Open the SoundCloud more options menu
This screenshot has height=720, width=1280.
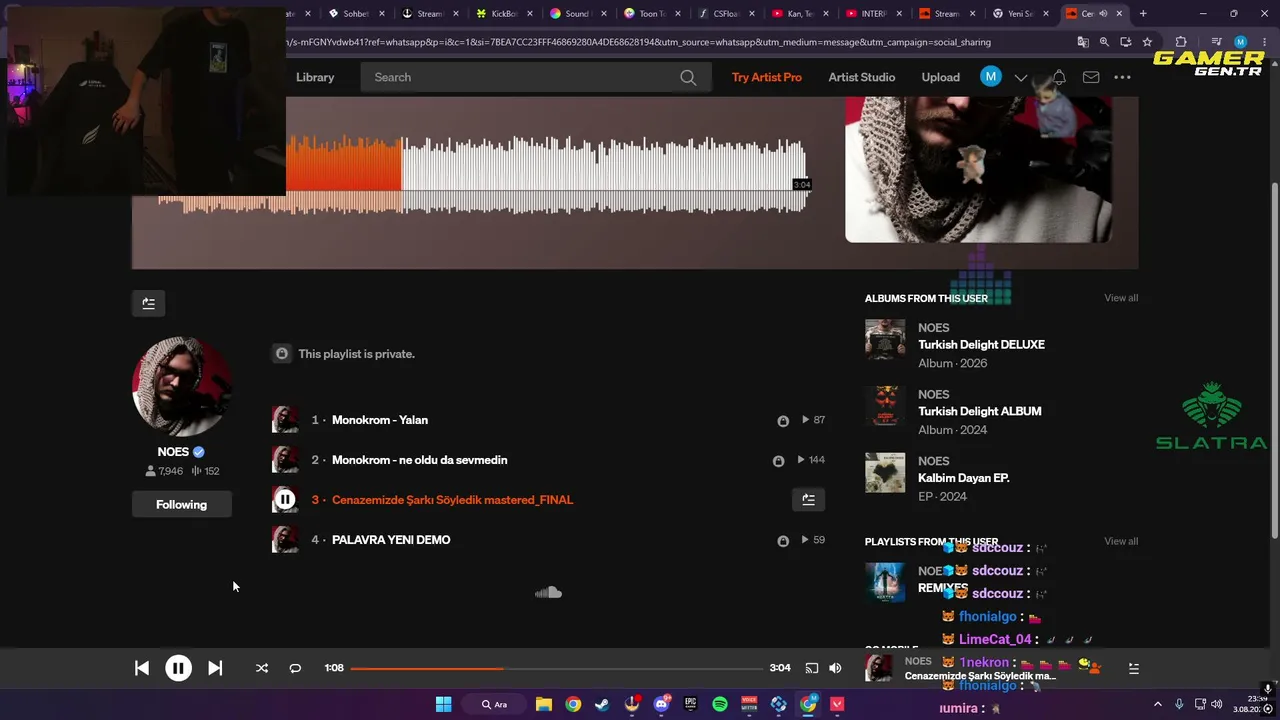(1123, 77)
